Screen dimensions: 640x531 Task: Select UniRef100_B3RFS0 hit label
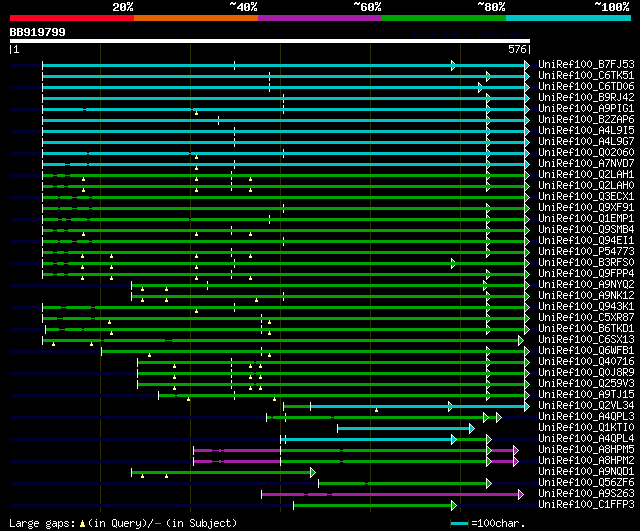point(586,262)
